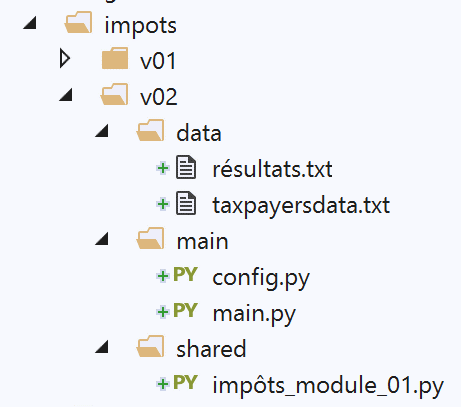Click the impots folder icon
Viewport: 461px width, 407px height.
(x=78, y=23)
